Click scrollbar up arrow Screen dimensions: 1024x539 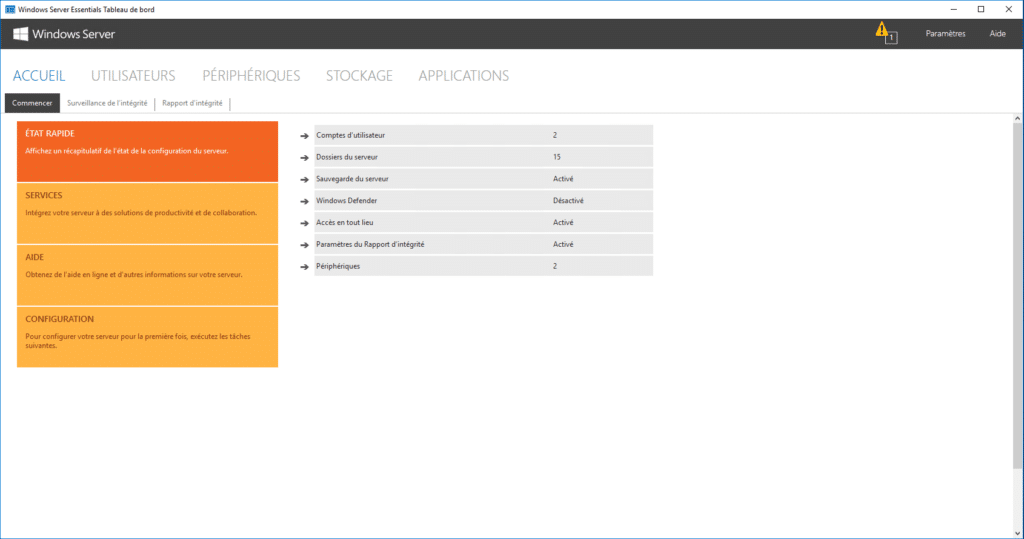tap(1017, 118)
